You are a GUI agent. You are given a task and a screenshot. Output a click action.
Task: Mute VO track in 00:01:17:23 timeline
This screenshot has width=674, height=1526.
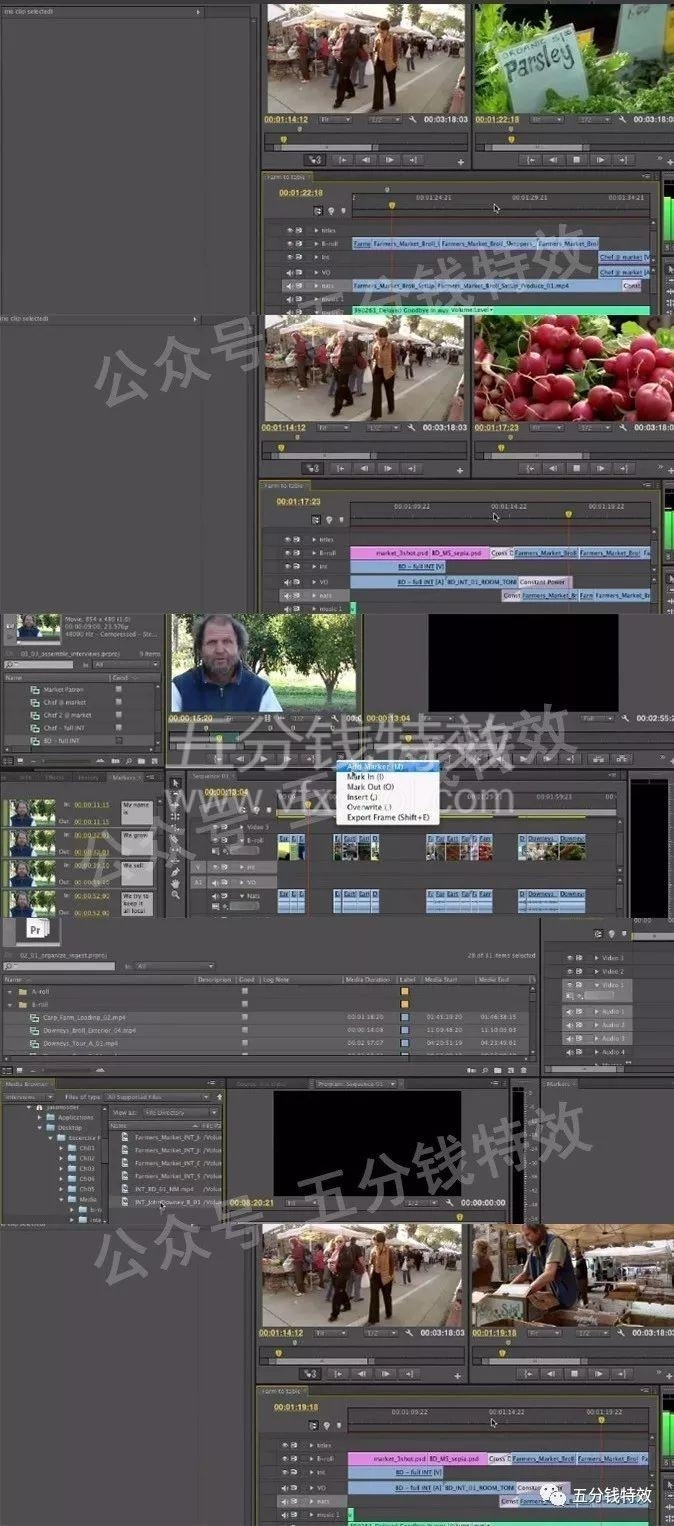pyautogui.click(x=290, y=581)
